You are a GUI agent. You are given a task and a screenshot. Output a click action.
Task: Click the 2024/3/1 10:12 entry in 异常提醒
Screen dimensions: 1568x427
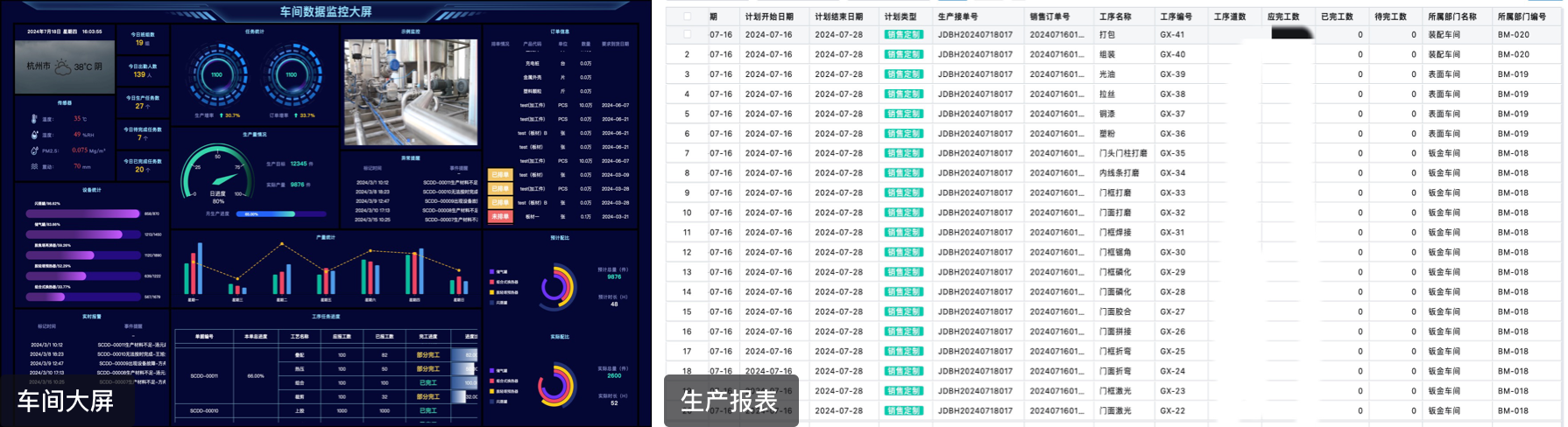click(x=372, y=183)
